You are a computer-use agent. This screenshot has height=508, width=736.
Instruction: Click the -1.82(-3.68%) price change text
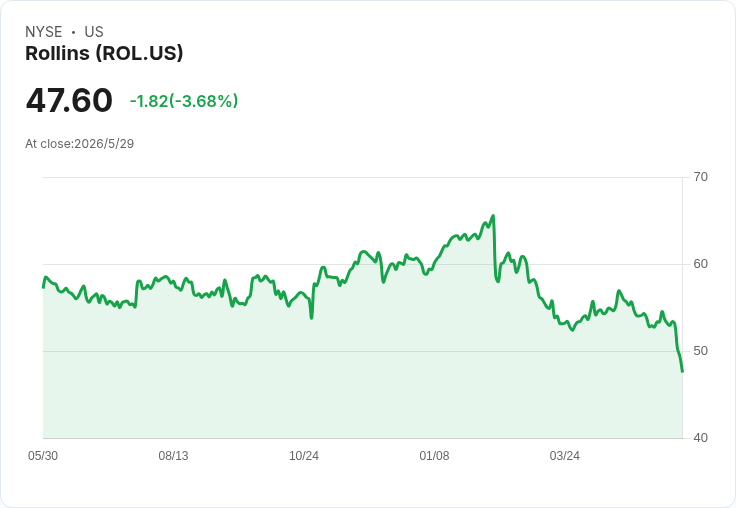[x=184, y=101]
